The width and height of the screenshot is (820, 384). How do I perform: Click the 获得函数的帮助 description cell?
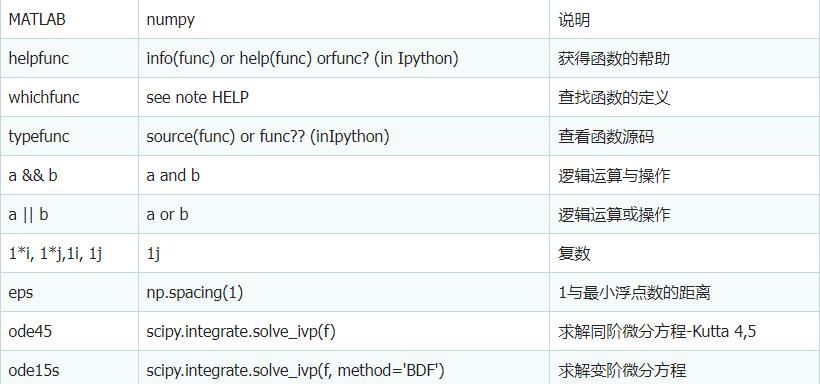point(685,58)
